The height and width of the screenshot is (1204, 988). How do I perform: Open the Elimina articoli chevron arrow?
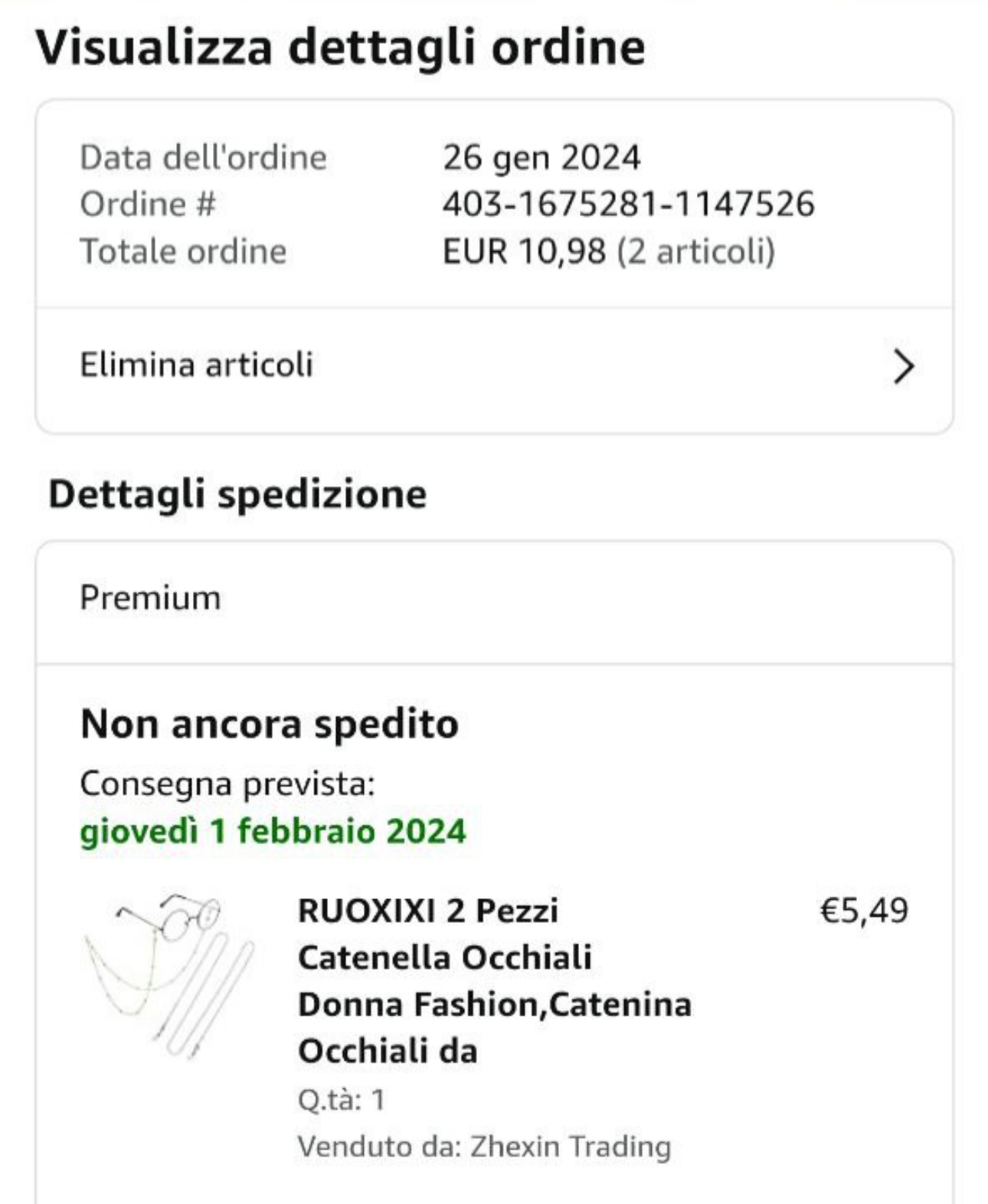(904, 366)
